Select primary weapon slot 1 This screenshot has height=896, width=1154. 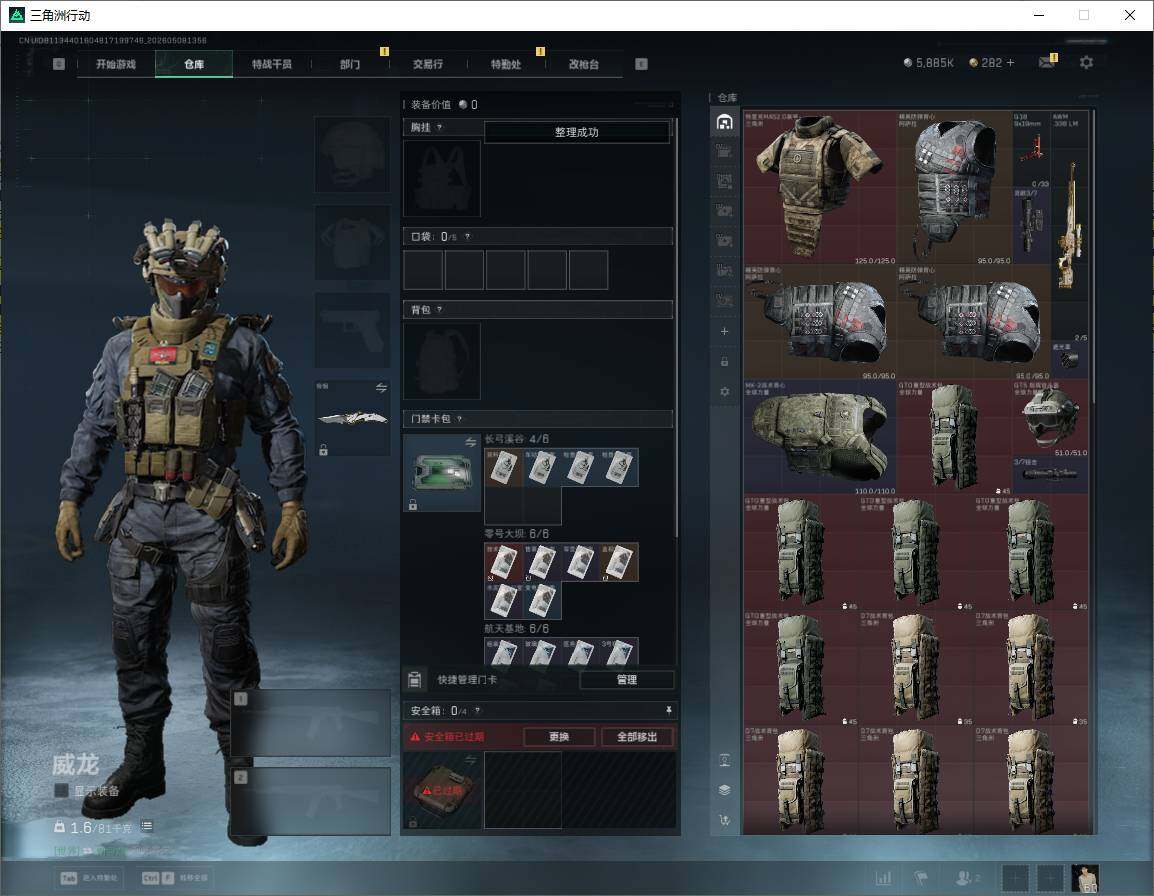pyautogui.click(x=311, y=723)
